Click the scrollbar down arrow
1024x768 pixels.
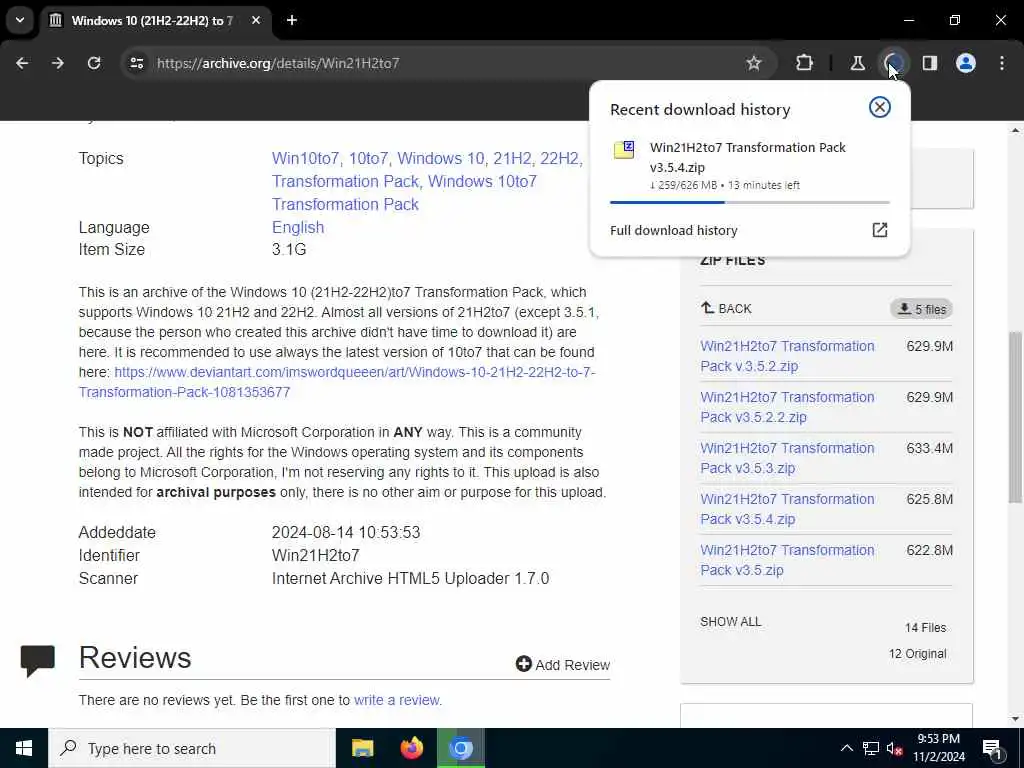click(x=1016, y=719)
